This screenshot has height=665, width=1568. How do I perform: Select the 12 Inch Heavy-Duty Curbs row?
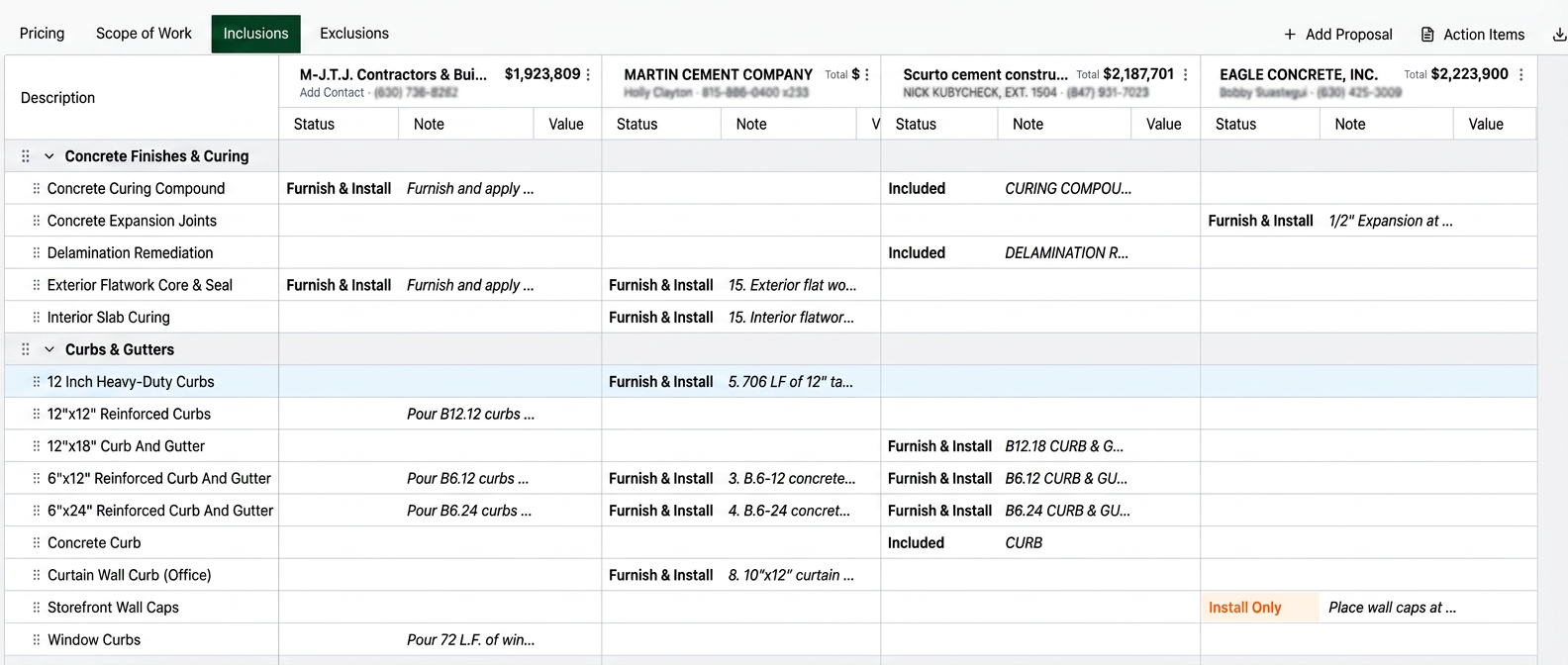[x=131, y=382]
